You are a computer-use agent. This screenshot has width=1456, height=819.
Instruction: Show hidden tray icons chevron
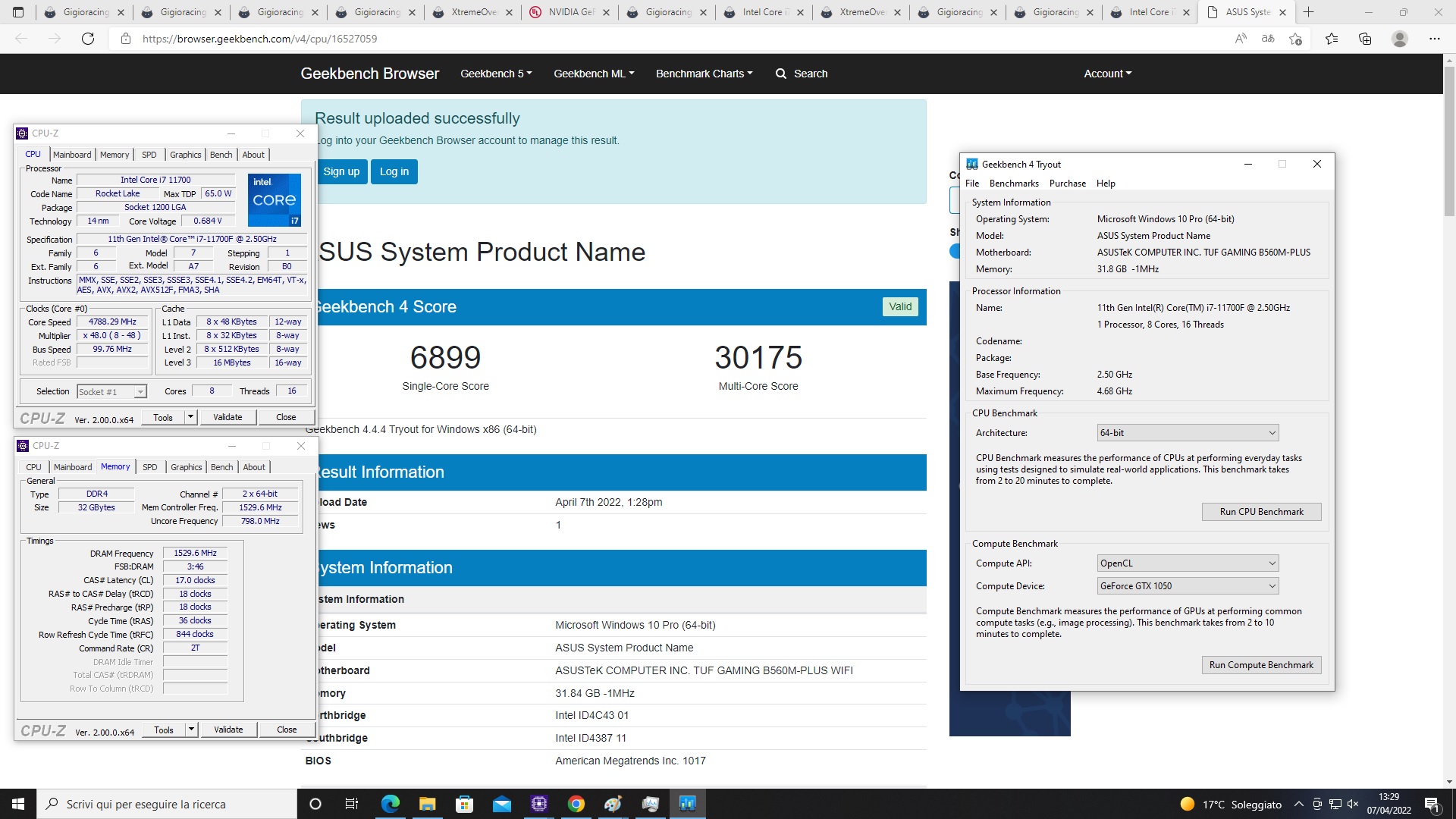pyautogui.click(x=1298, y=804)
